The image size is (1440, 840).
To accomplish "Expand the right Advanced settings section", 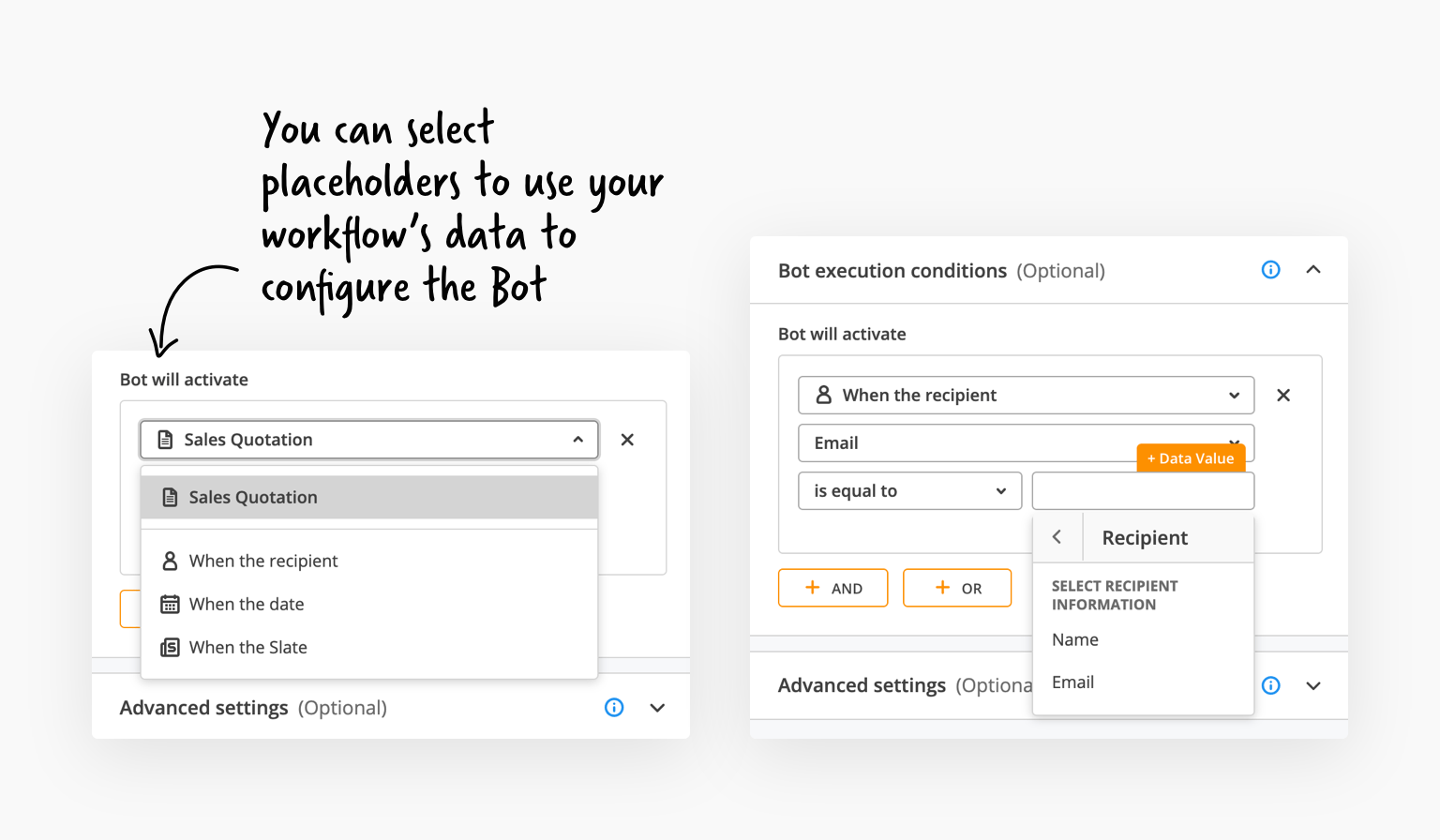I will [1313, 685].
